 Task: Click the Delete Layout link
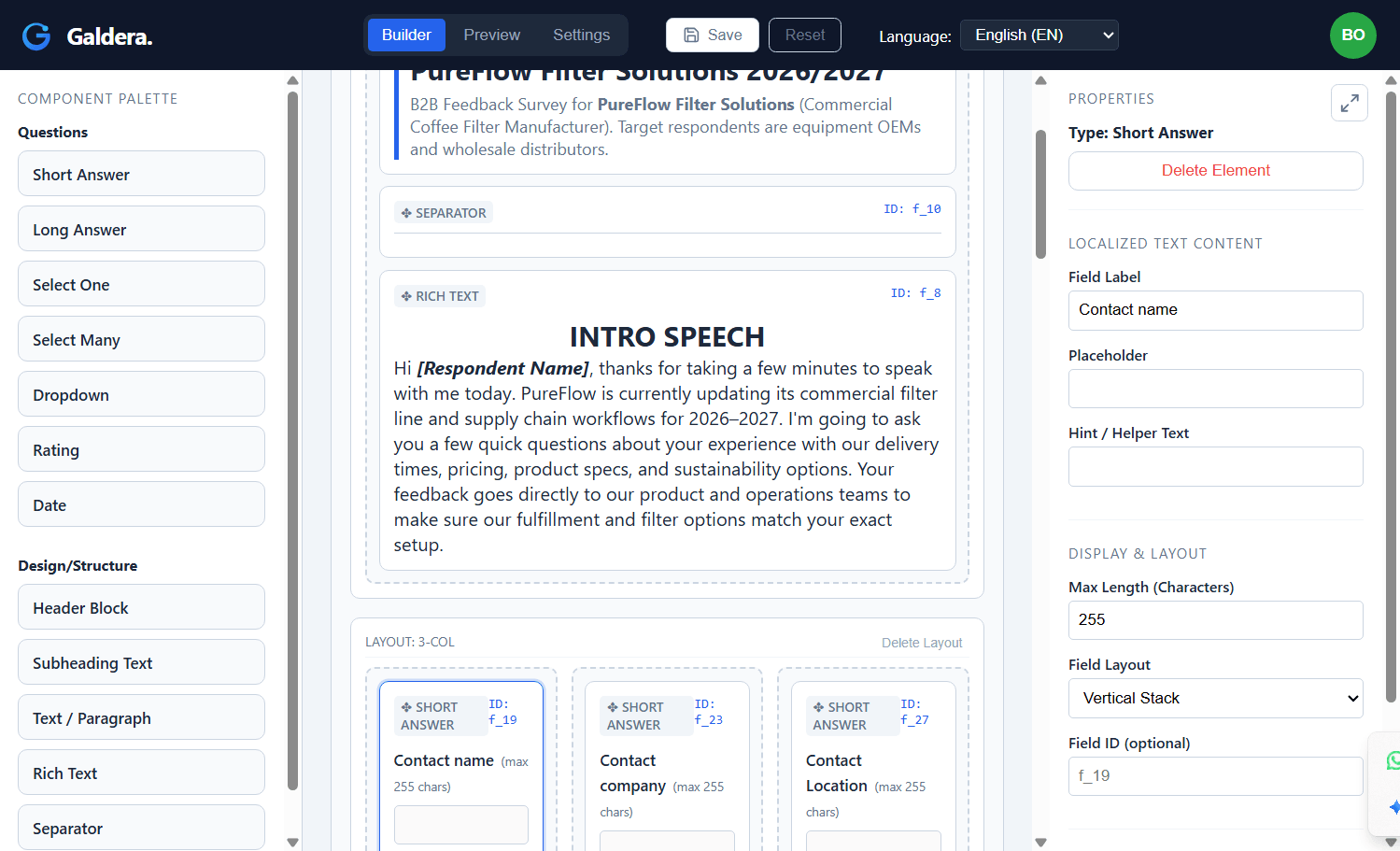click(x=921, y=643)
